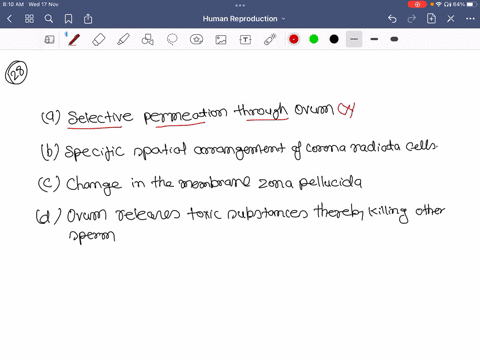This screenshot has height=360, width=480.
Task: Undo the last stroke
Action: (392, 19)
